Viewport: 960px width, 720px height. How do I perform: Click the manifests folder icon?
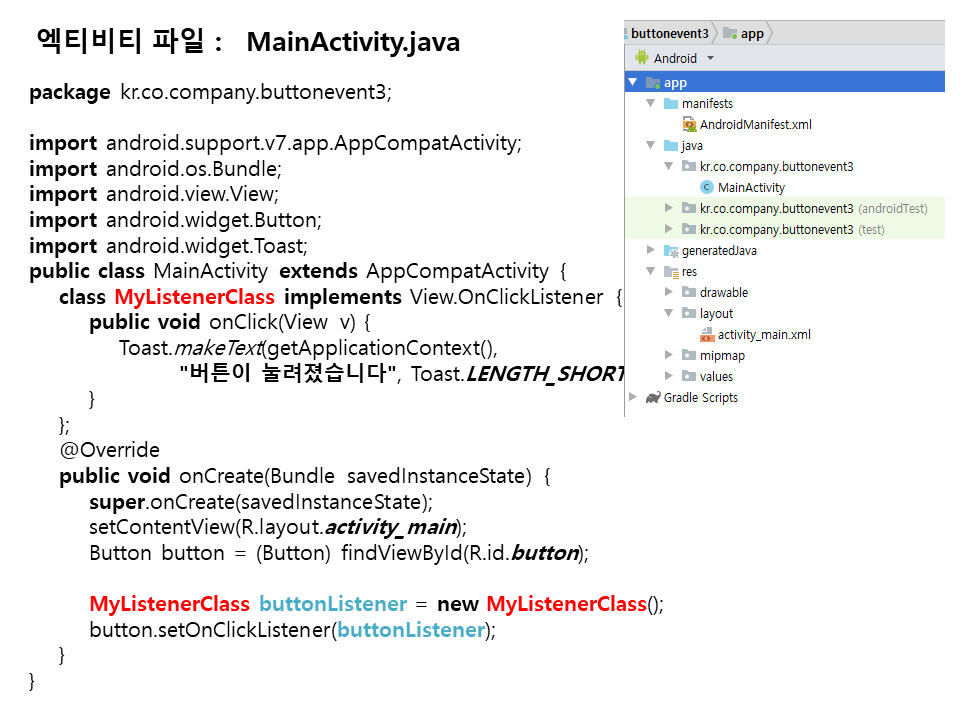(x=671, y=104)
